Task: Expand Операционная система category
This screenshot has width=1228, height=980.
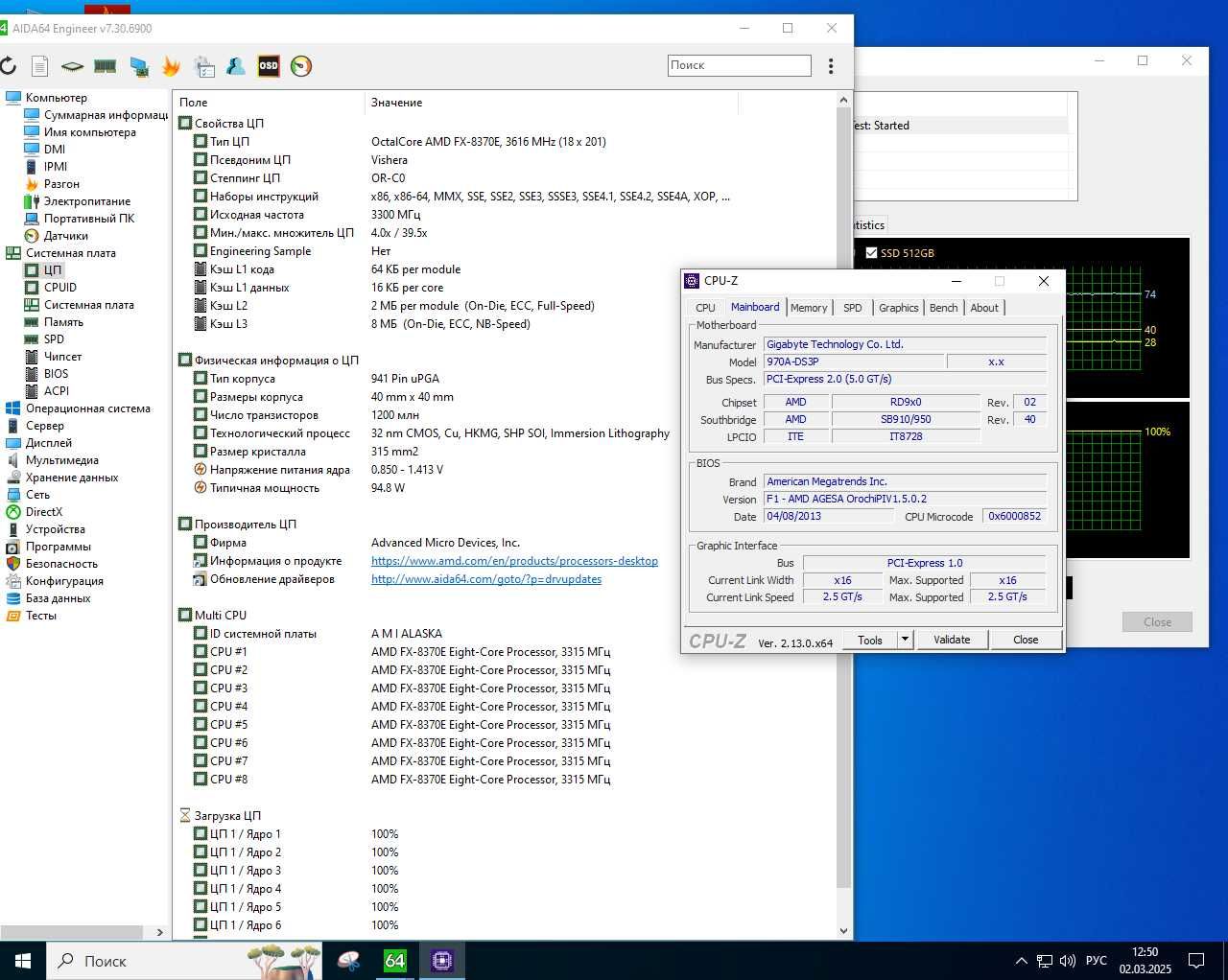Action: point(87,408)
